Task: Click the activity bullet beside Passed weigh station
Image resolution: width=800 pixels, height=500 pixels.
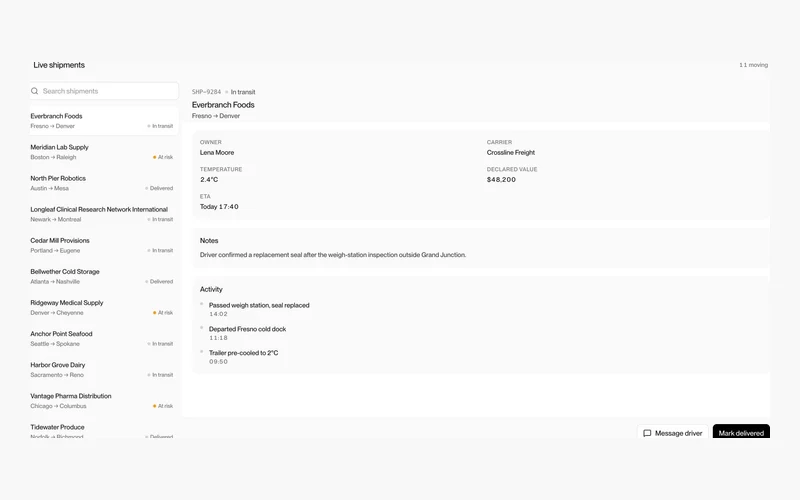Action: tap(202, 304)
